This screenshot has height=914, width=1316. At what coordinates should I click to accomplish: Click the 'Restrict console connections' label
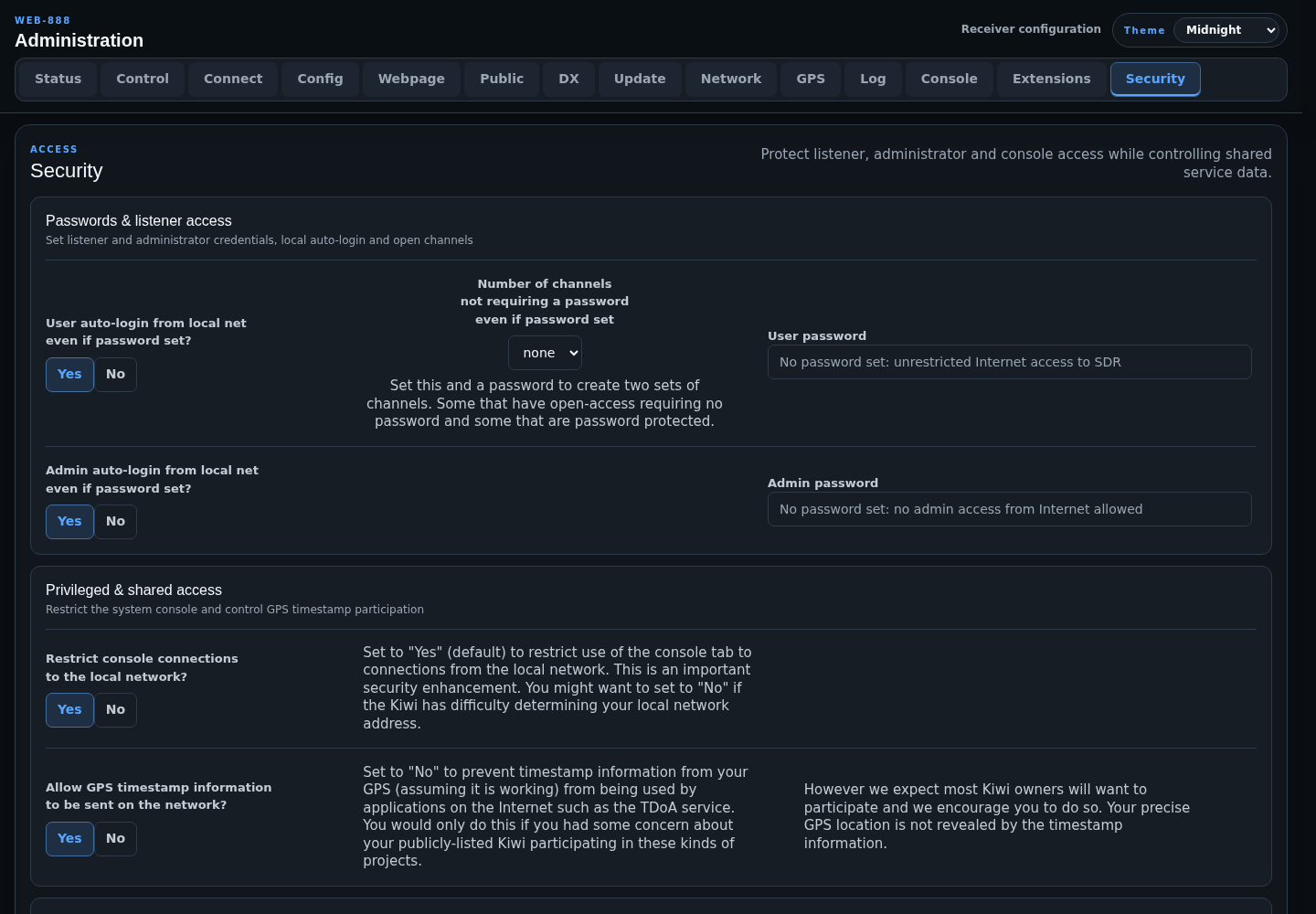[142, 667]
